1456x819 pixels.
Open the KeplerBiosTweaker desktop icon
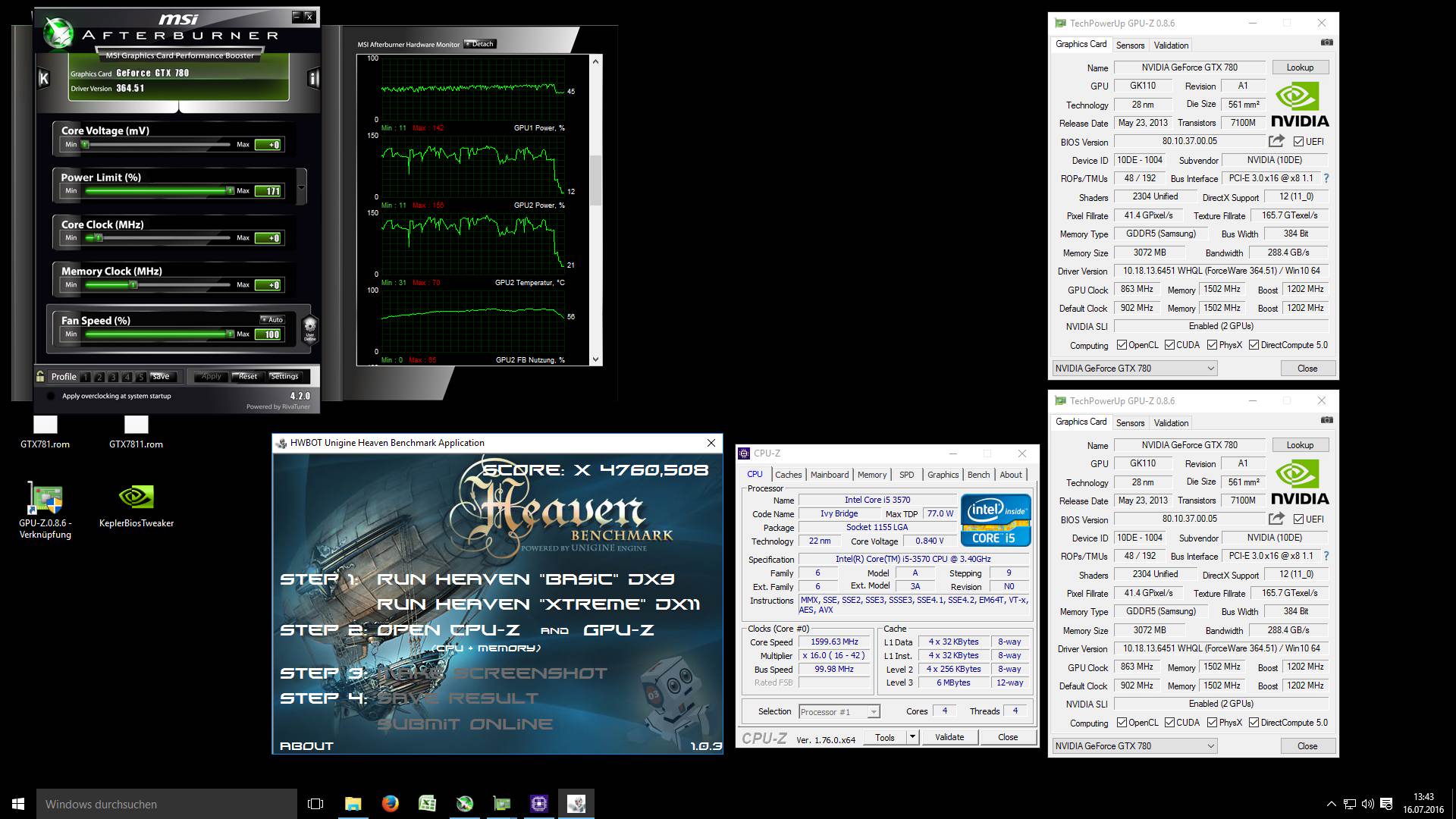pyautogui.click(x=136, y=507)
